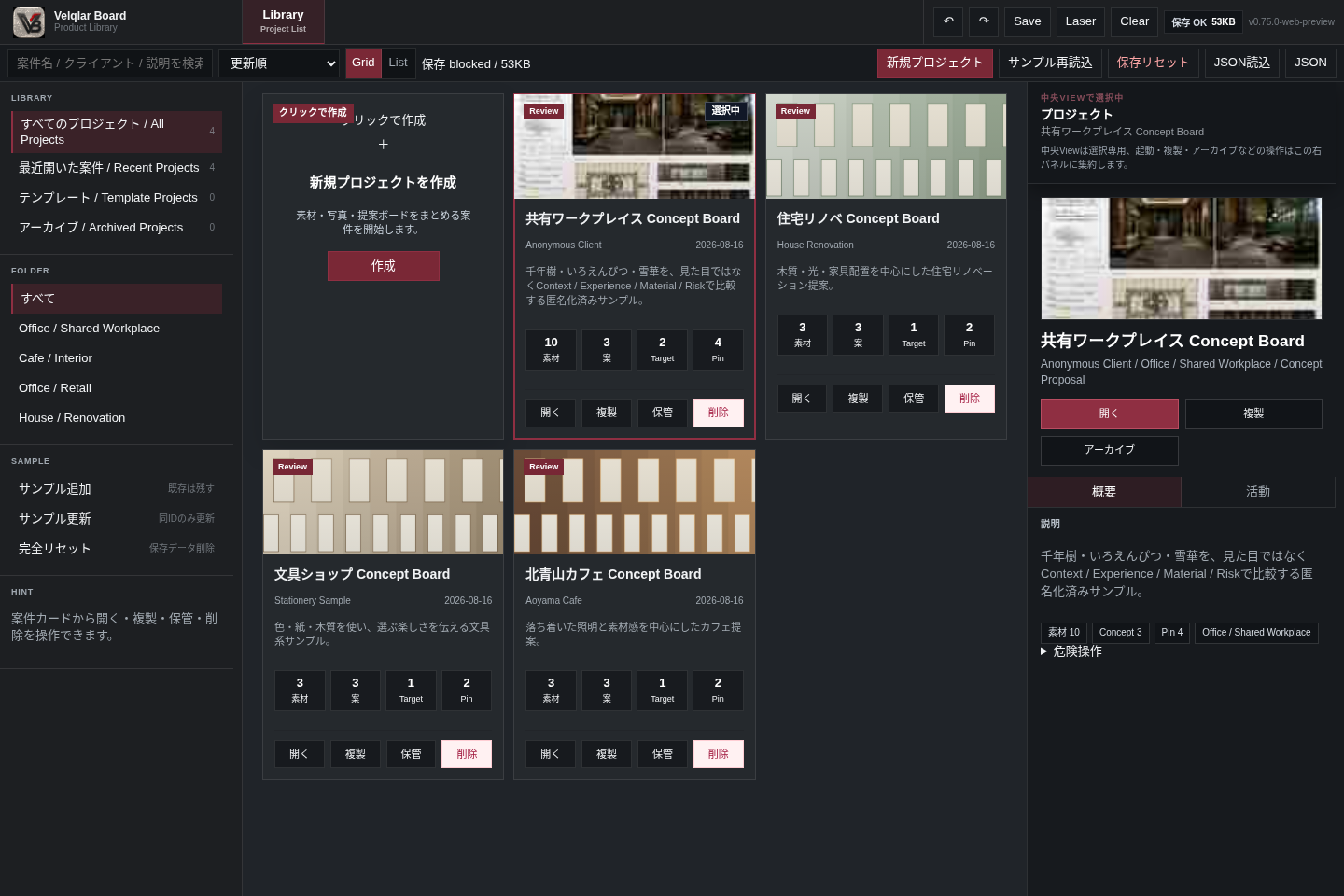Click the 保存 OK 53KB status indicator
Screen dimensions: 1344x896
1203,22
